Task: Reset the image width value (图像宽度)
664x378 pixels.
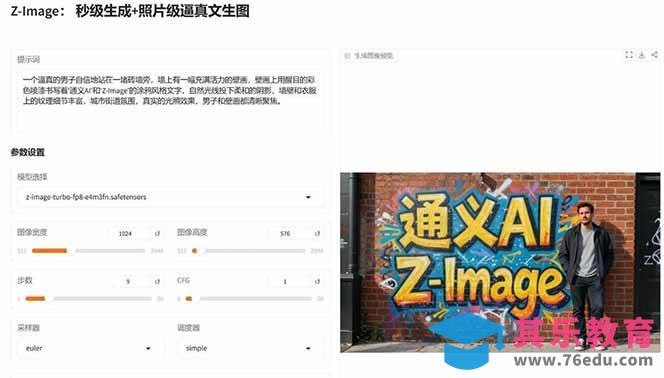Action: (157, 233)
